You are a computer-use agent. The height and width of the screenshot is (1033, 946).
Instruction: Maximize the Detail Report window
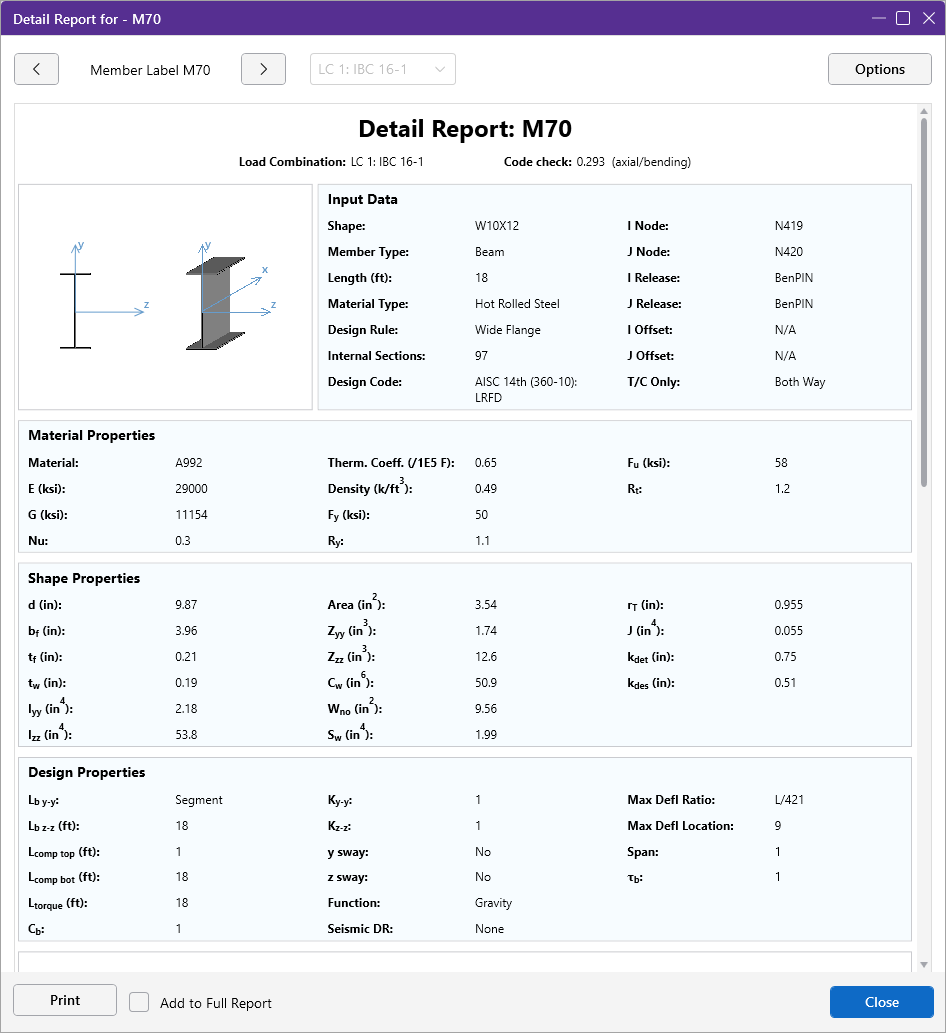(x=903, y=18)
